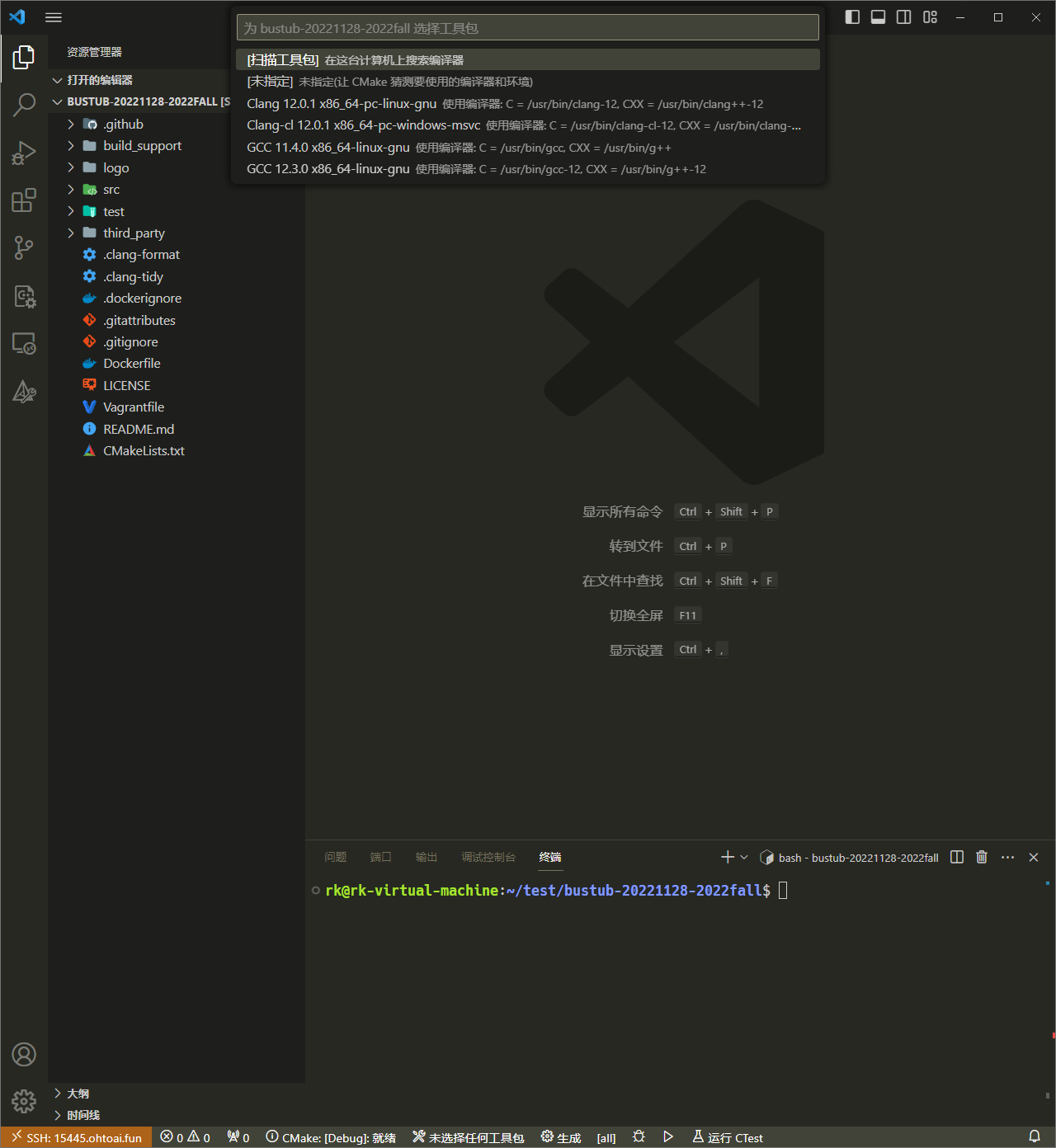Click SSH remote host status indicator

coord(76,1138)
